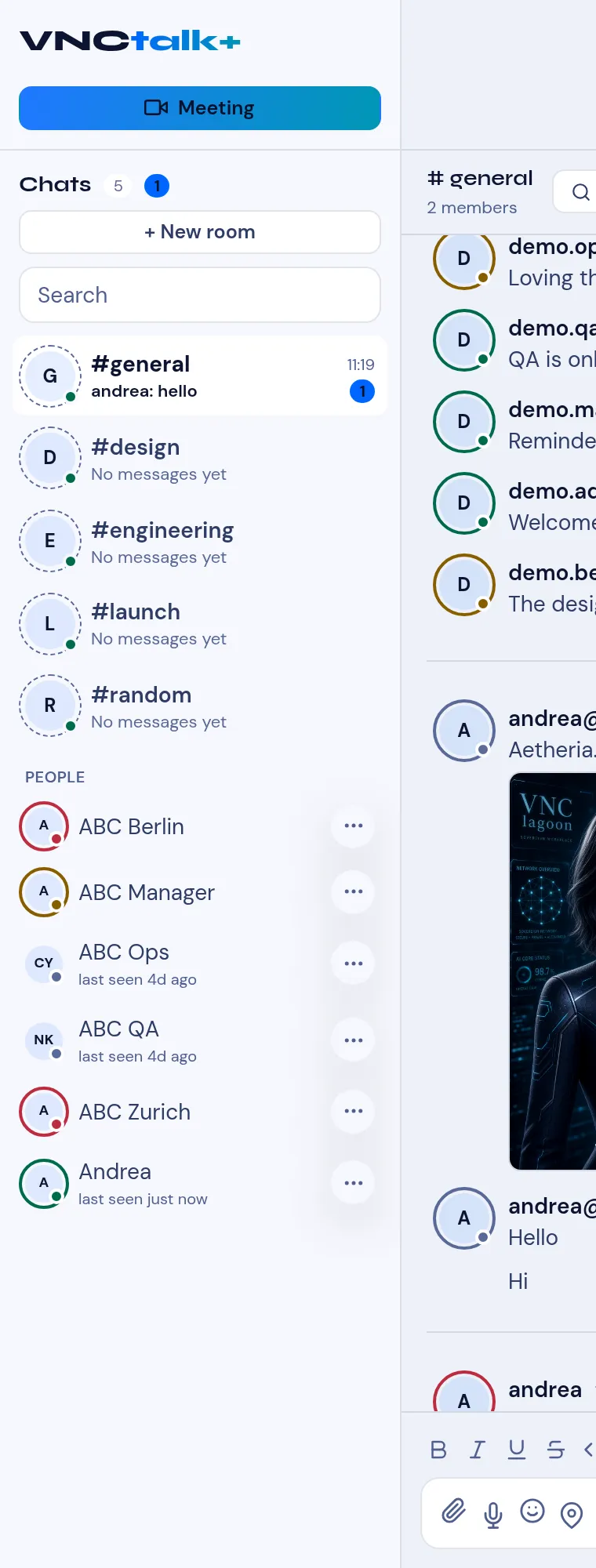This screenshot has width=596, height=1568.
Task: Click the G avatar of #general
Action: click(50, 376)
